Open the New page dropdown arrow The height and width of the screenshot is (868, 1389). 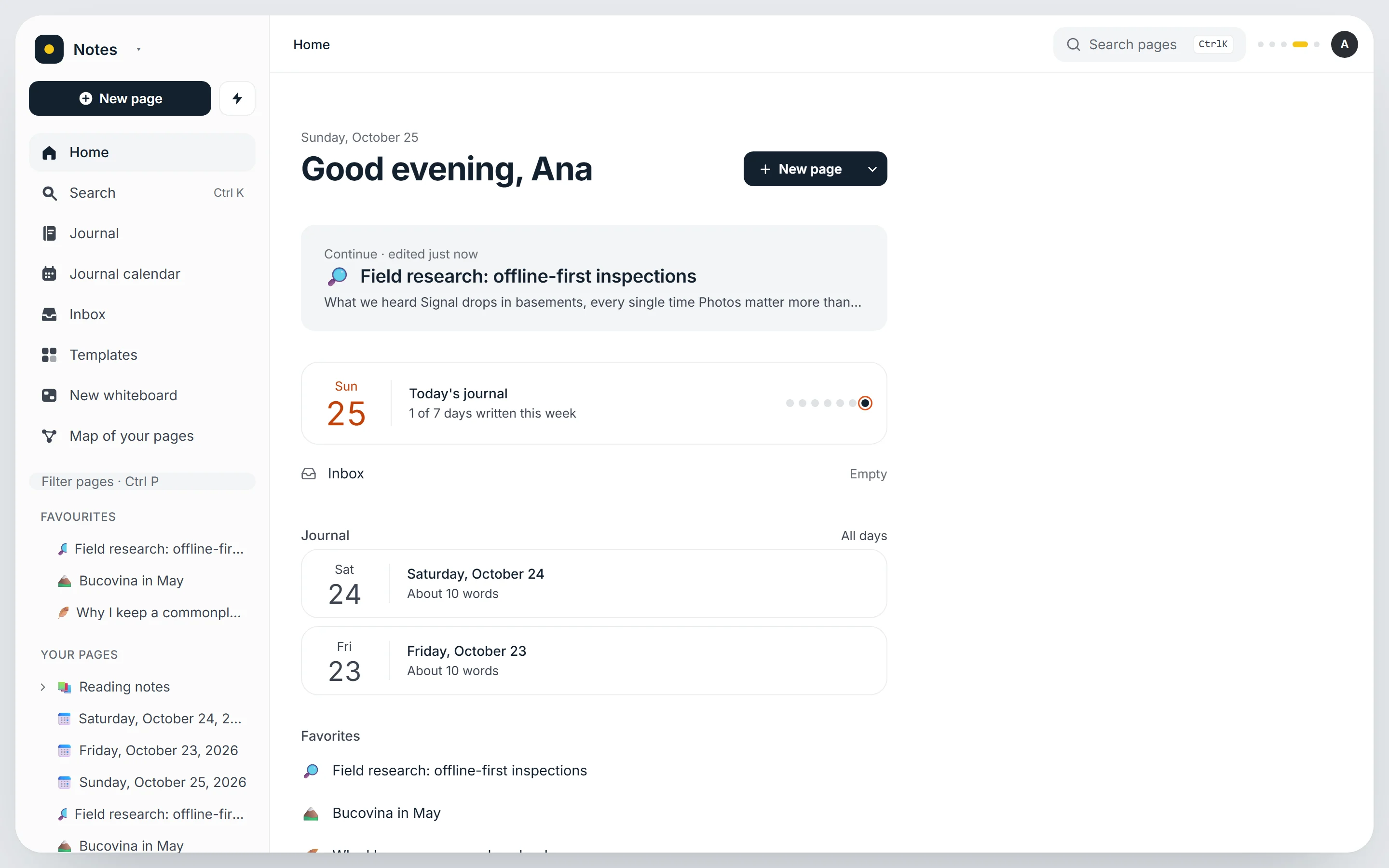[872, 169]
